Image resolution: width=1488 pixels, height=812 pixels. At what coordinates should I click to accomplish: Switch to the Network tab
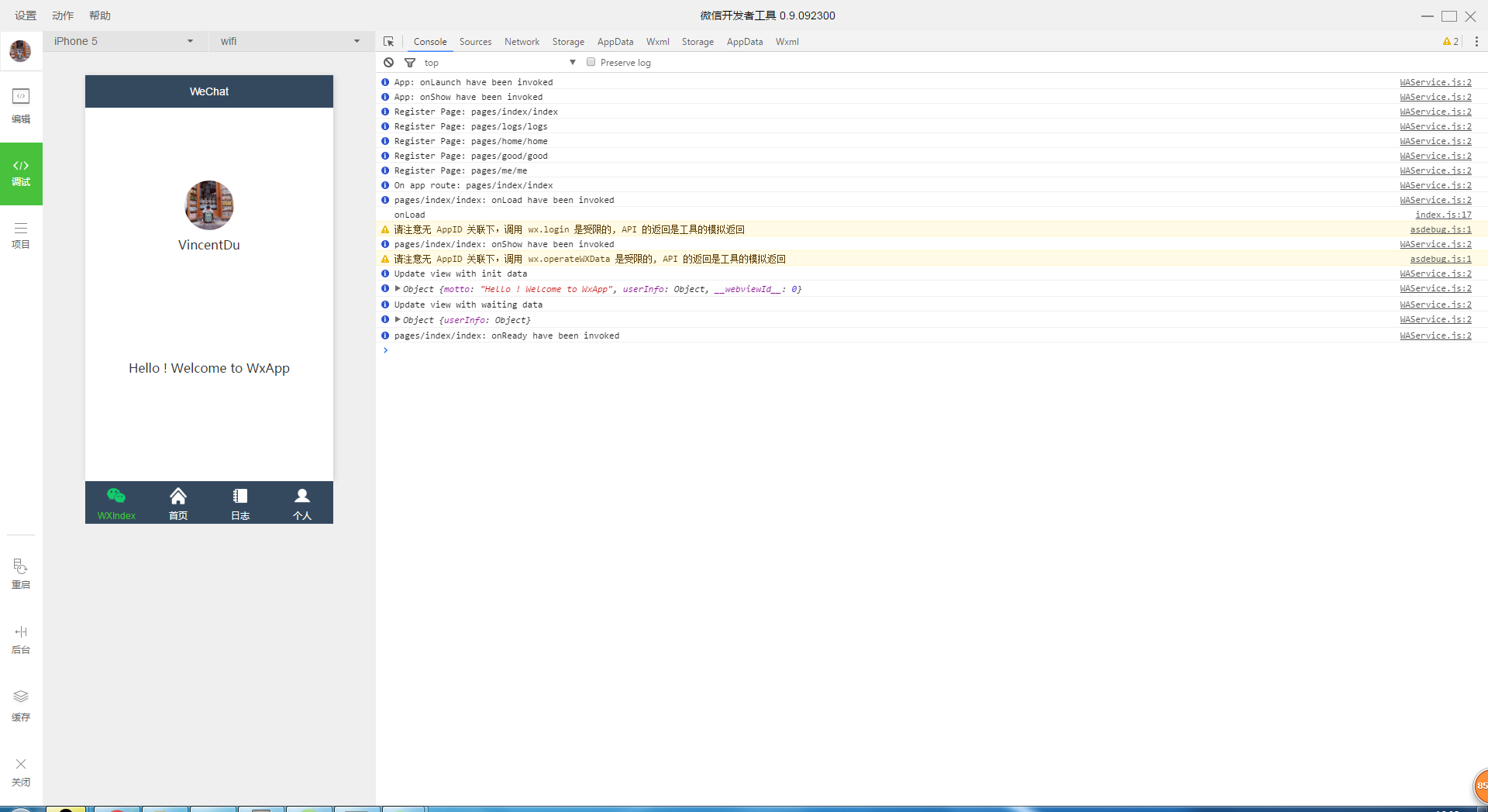[x=522, y=42]
